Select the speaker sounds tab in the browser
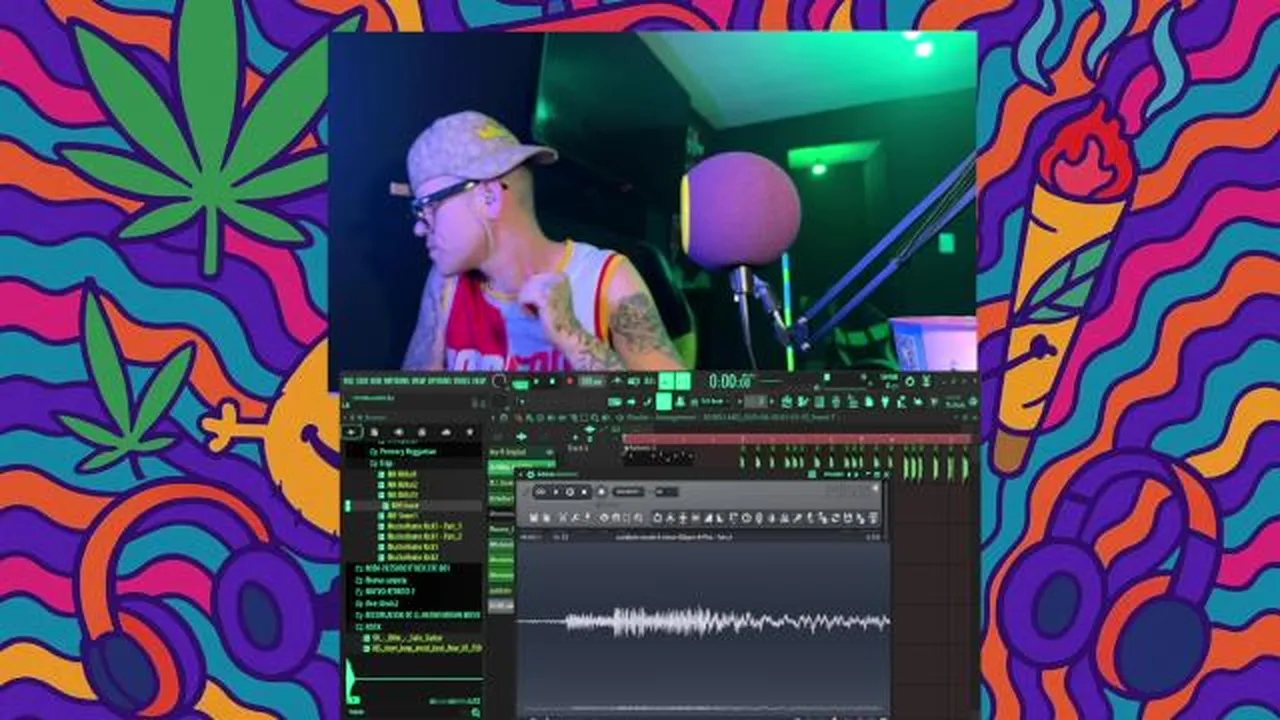1280x720 pixels. 399,432
